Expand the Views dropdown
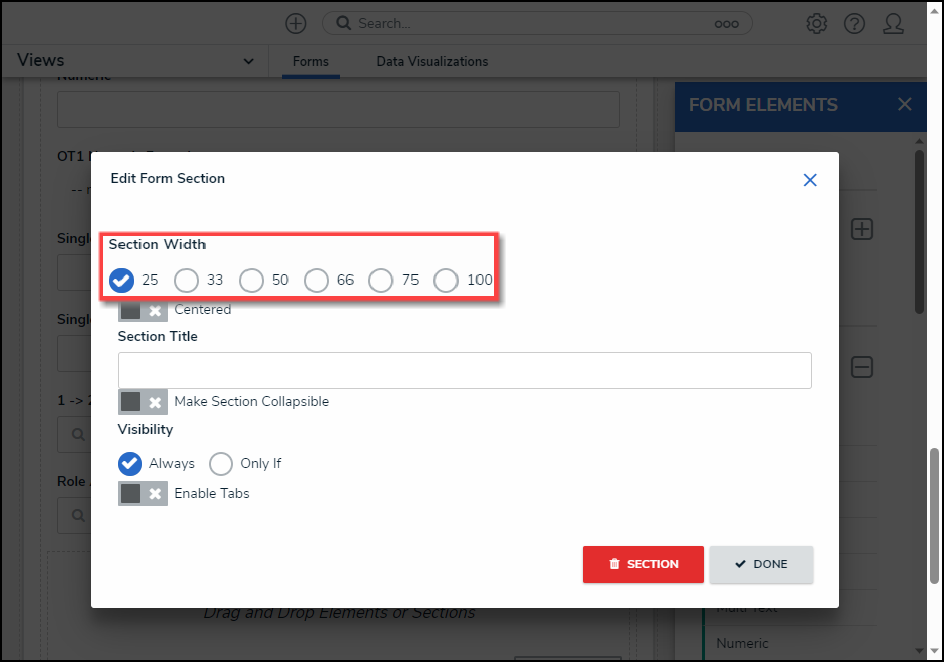This screenshot has height=662, width=944. tap(248, 62)
